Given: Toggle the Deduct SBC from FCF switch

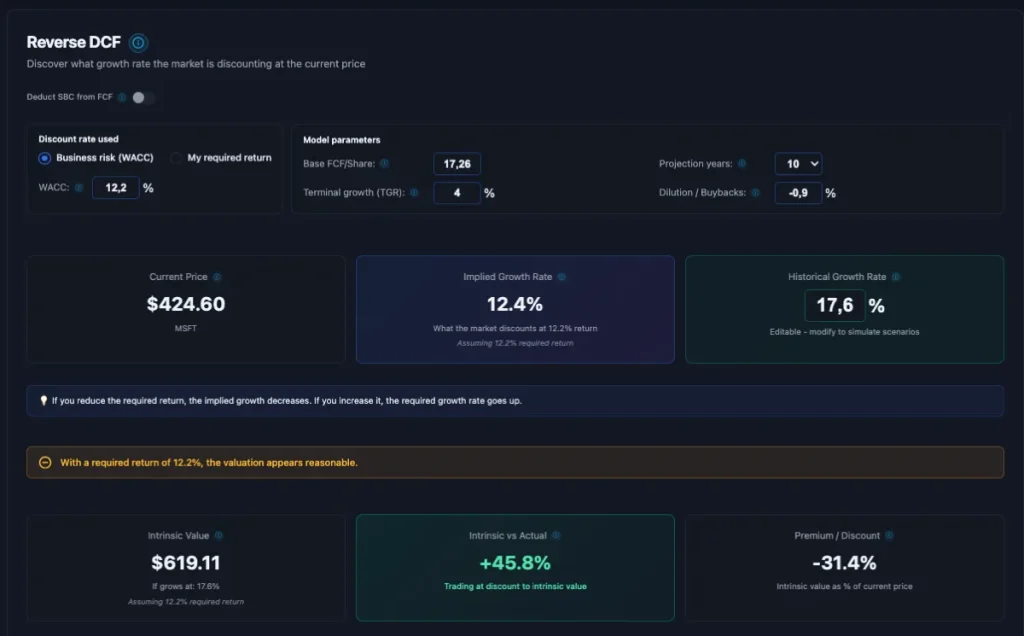Looking at the screenshot, I should pos(144,97).
